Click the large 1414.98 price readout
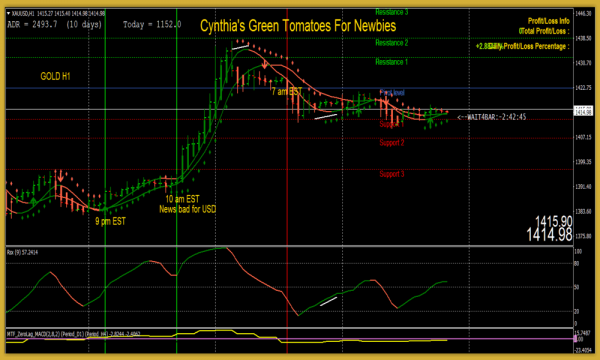The width and height of the screenshot is (600, 360). click(x=549, y=235)
